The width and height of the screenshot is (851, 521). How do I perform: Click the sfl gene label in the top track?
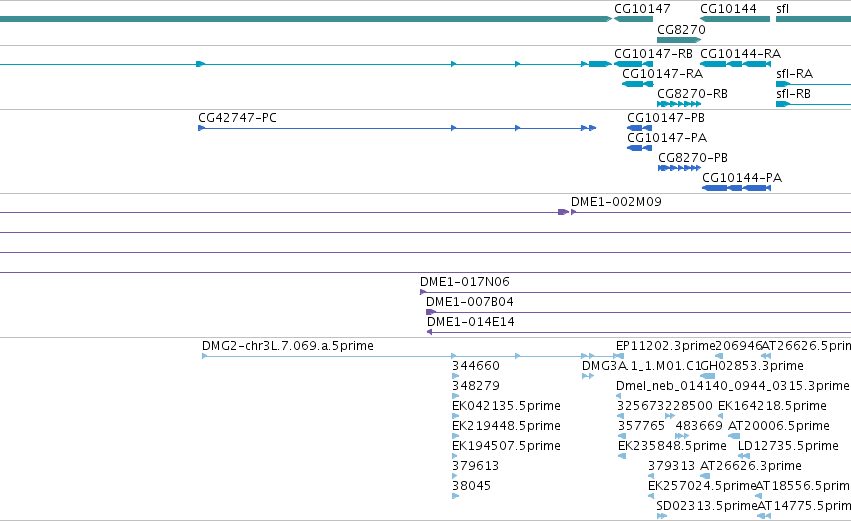tap(782, 9)
